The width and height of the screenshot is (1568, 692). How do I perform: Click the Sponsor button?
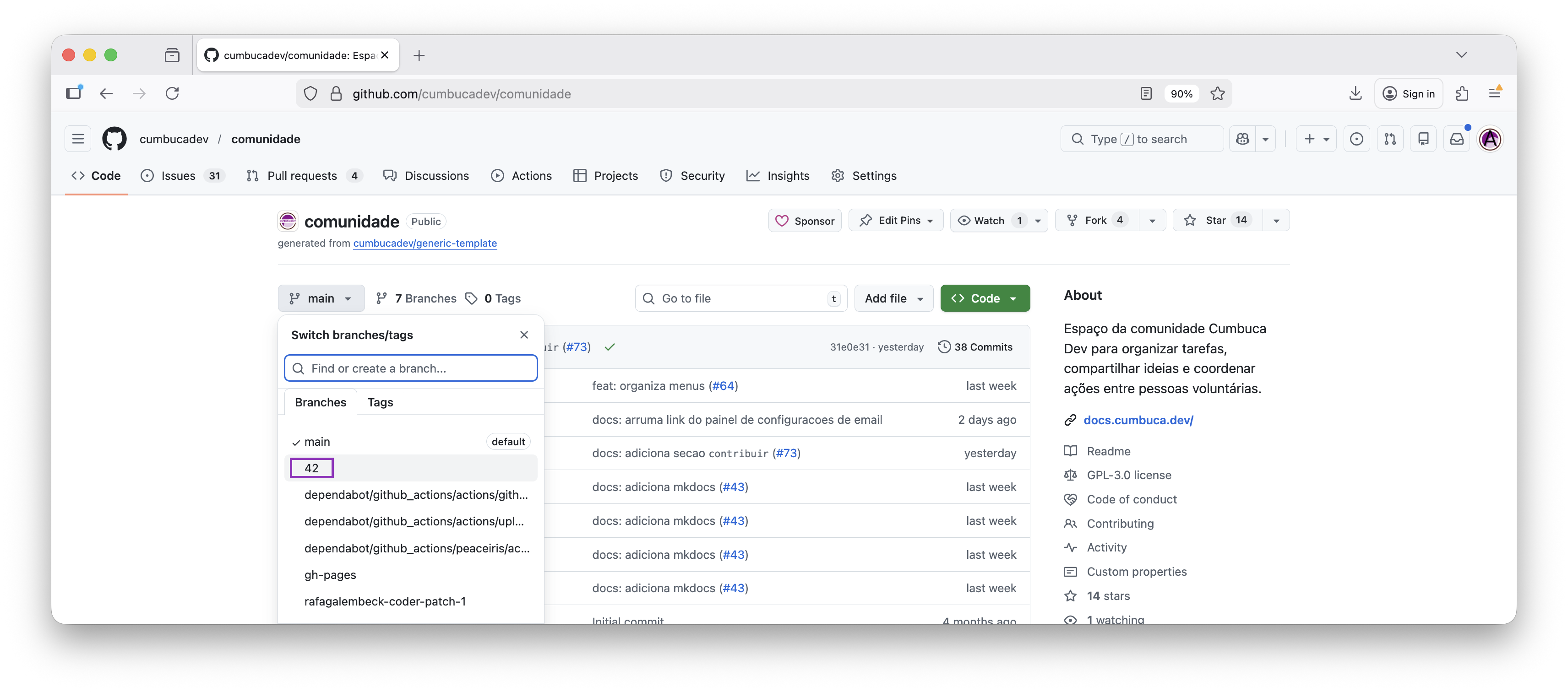[805, 221]
